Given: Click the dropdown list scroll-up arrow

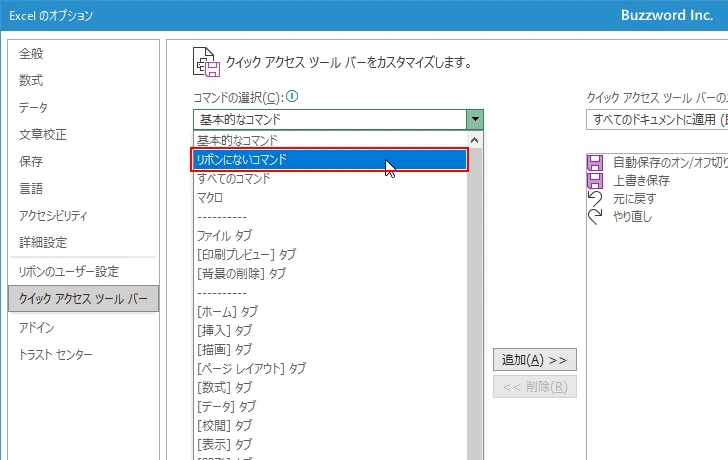Looking at the screenshot, I should coord(474,140).
